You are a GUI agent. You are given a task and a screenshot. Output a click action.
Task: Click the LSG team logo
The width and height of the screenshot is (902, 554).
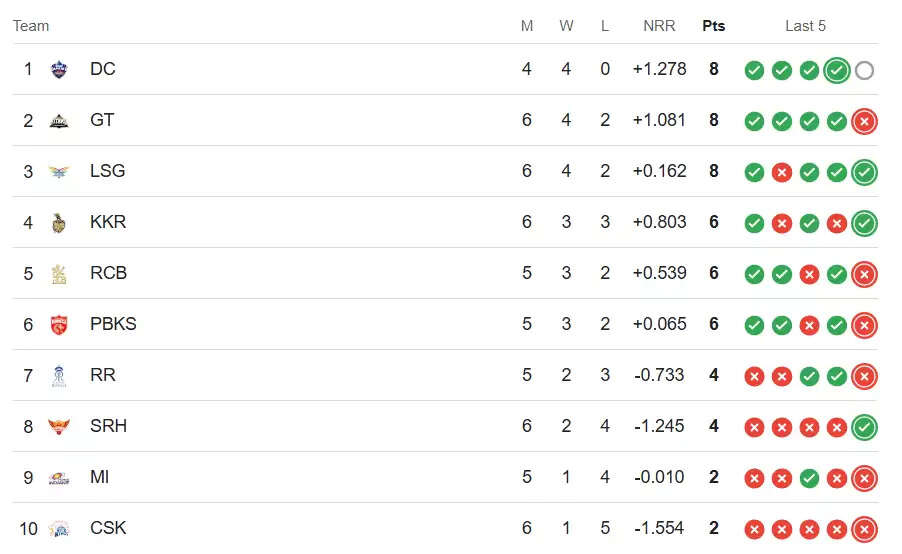click(x=59, y=171)
